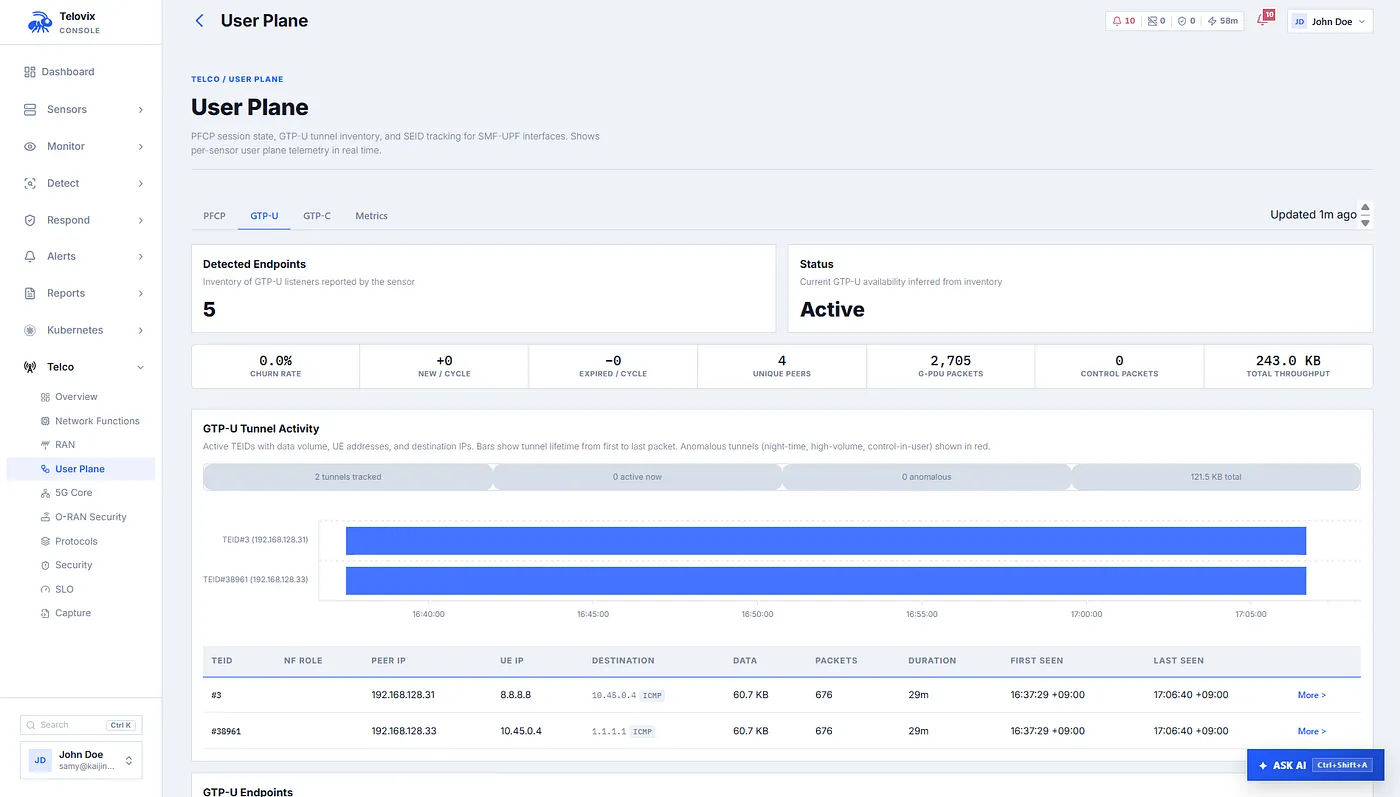Click the Kubernetes wheel icon

click(30, 330)
